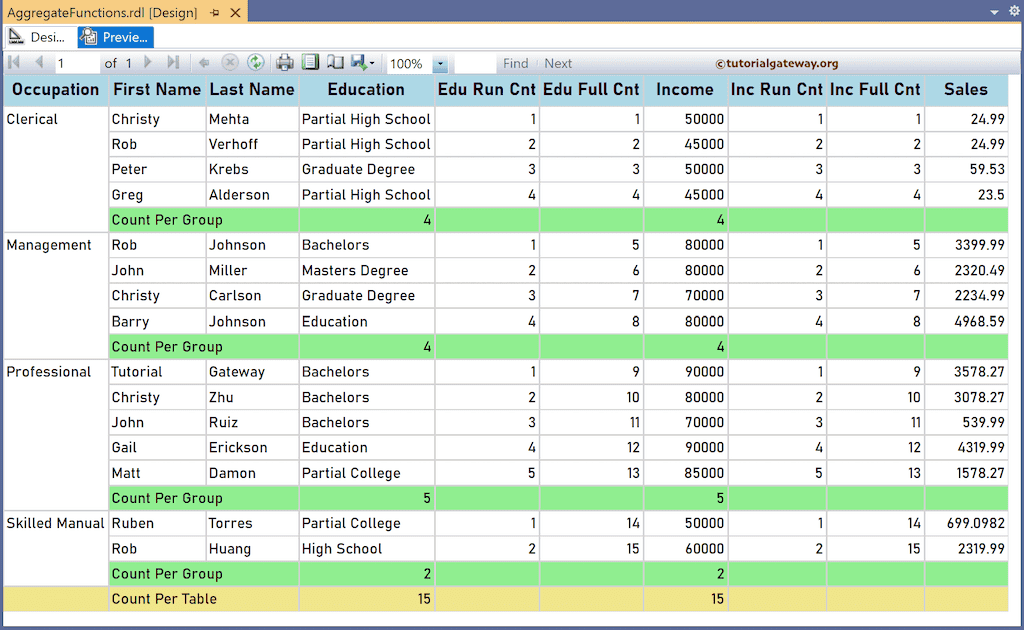
Task: Click the Find link
Action: point(515,63)
